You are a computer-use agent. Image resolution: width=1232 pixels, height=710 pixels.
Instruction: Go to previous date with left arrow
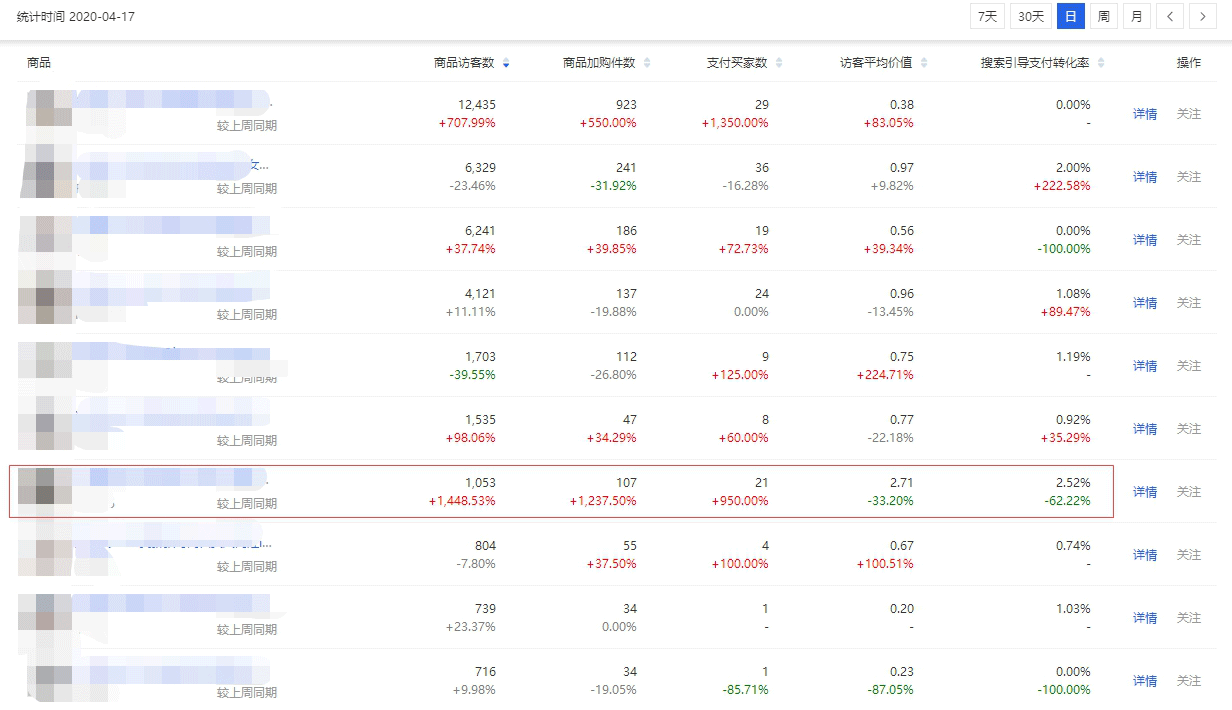[1169, 16]
